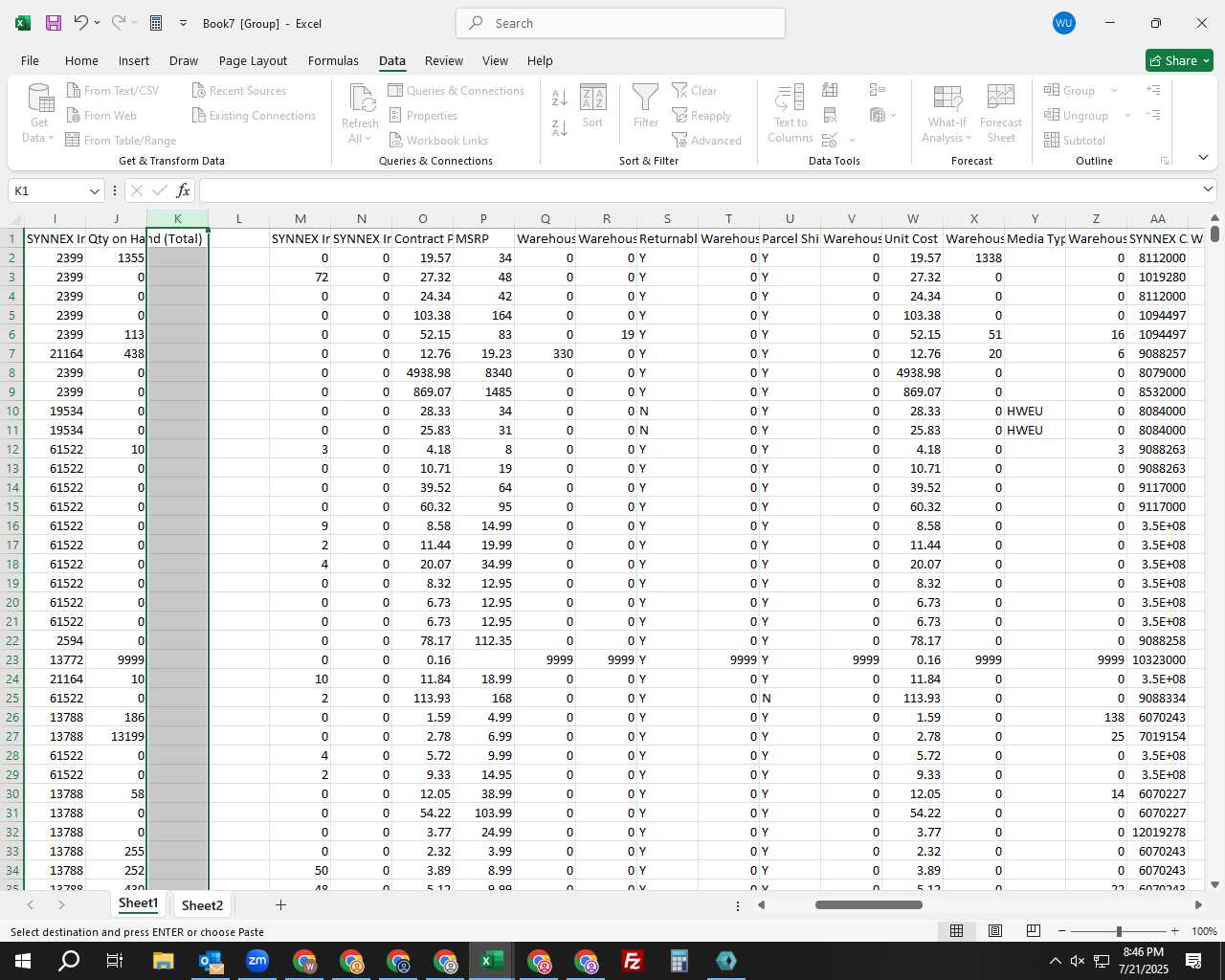Viewport: 1225px width, 980px height.
Task: Open the Formulas tab
Action: 333,60
